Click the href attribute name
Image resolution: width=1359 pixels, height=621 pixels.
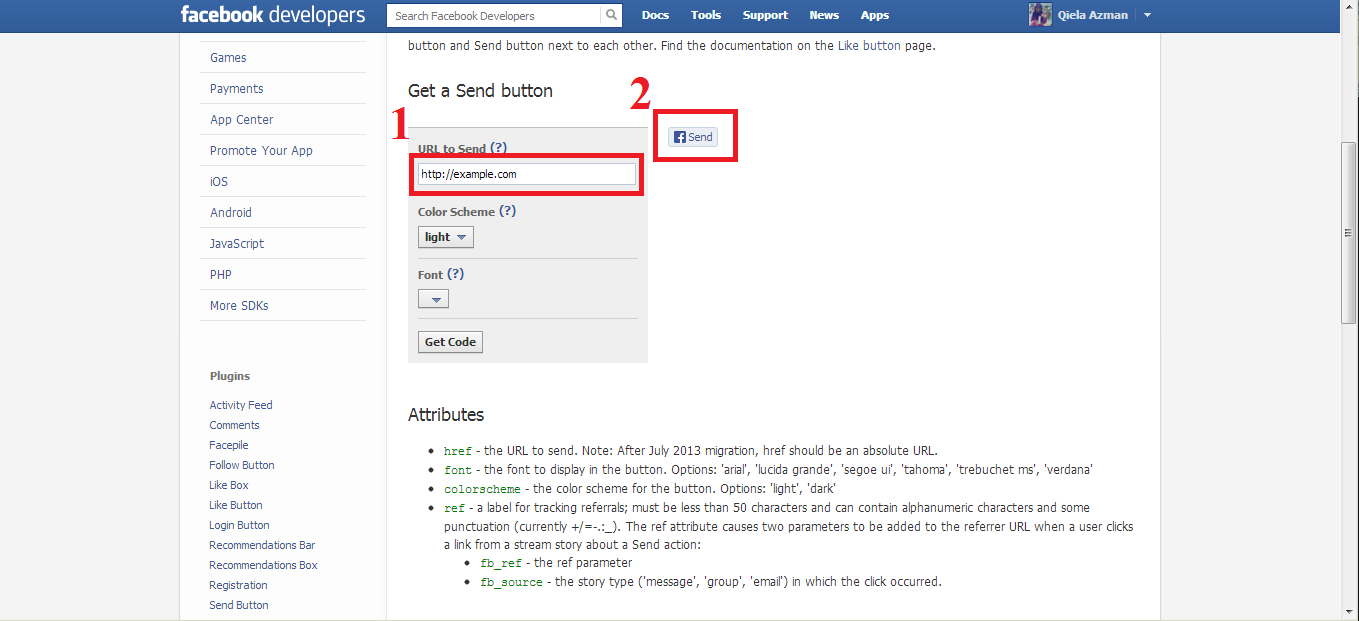(x=458, y=451)
